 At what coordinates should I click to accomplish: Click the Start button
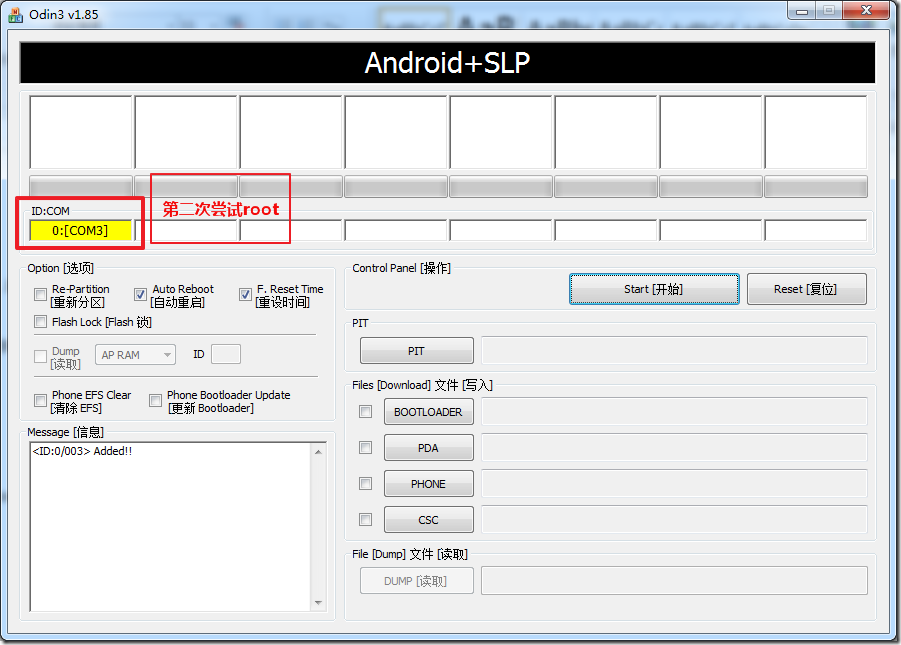pyautogui.click(x=654, y=289)
